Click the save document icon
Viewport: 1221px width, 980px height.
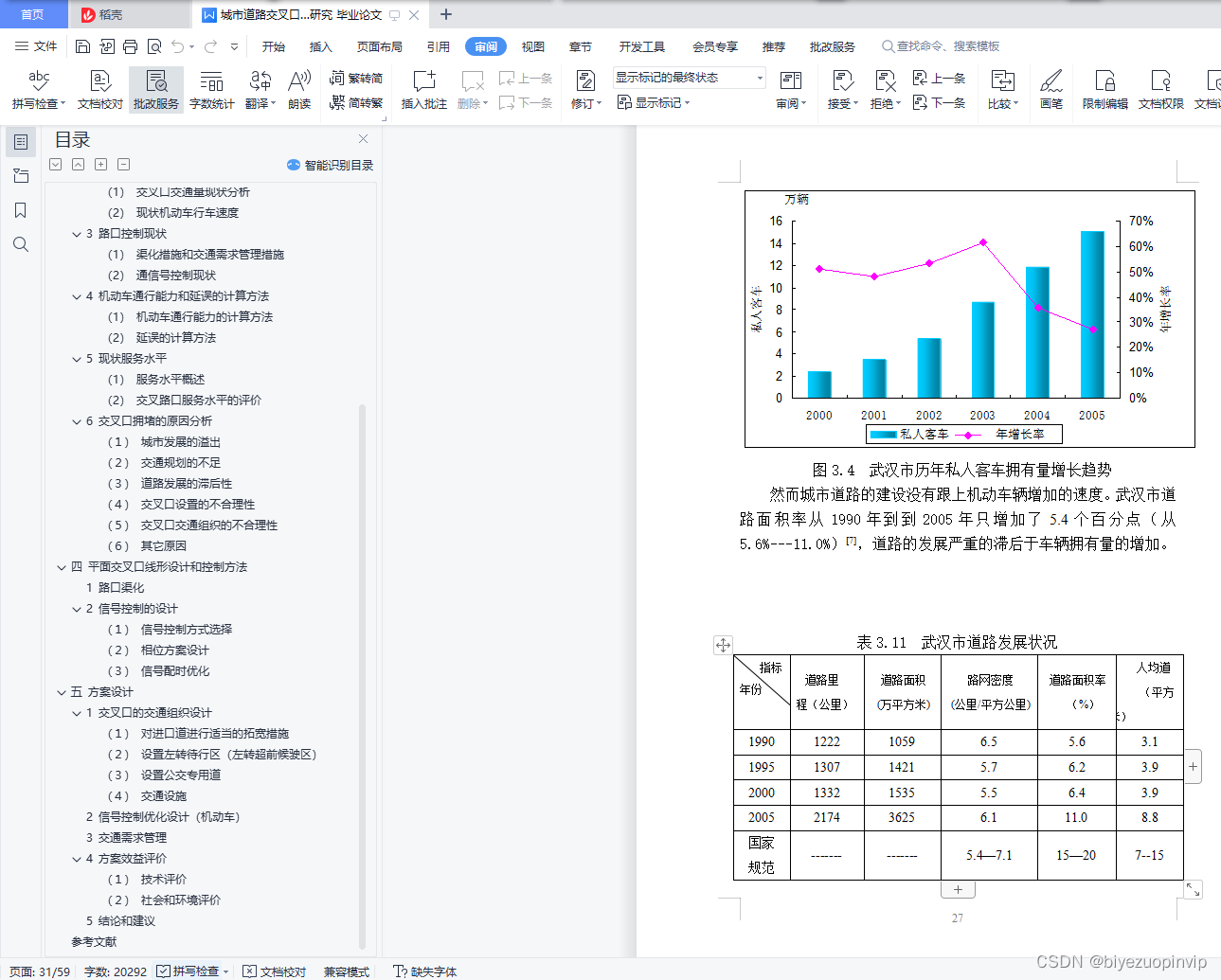pyautogui.click(x=82, y=46)
